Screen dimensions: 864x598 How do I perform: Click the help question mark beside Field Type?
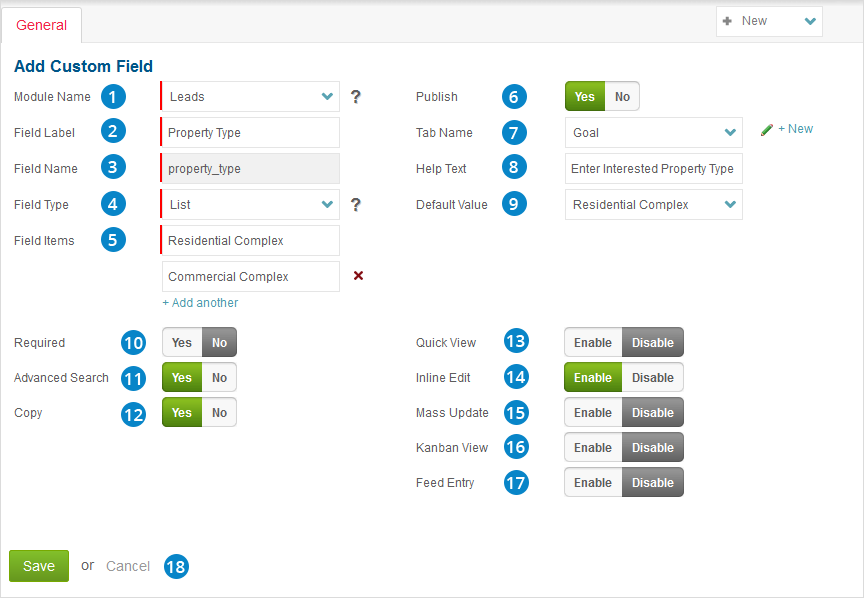(x=355, y=205)
